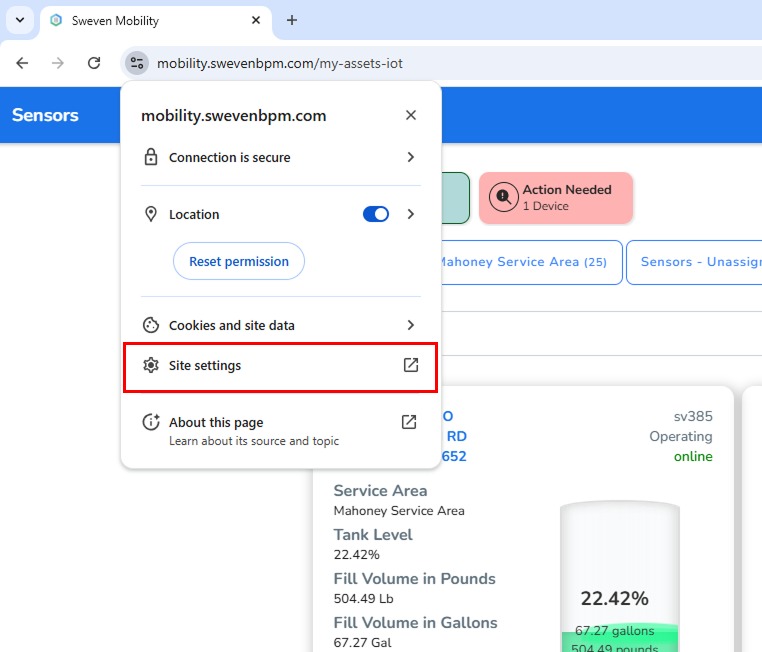This screenshot has width=762, height=652.
Task: Close the site info popup
Action: click(x=411, y=115)
